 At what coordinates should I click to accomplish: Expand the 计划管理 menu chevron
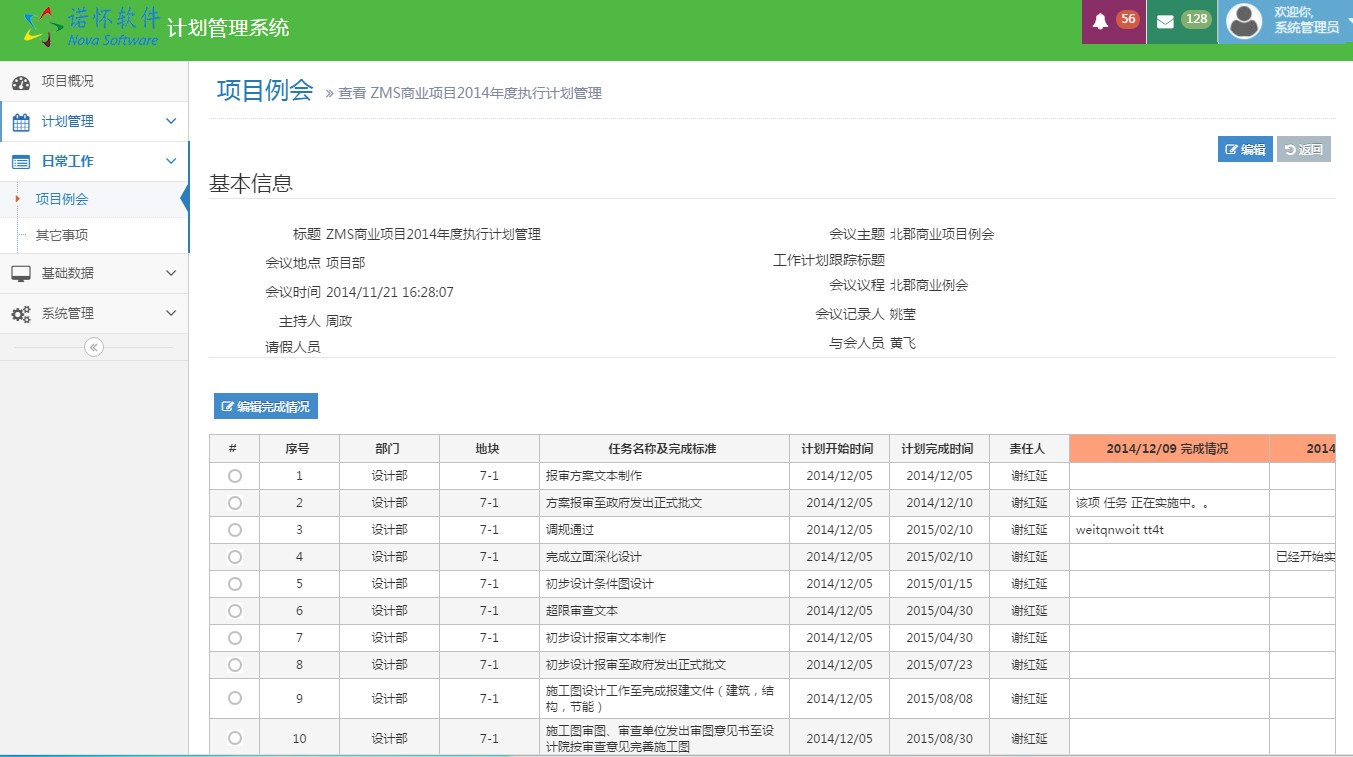(x=171, y=122)
